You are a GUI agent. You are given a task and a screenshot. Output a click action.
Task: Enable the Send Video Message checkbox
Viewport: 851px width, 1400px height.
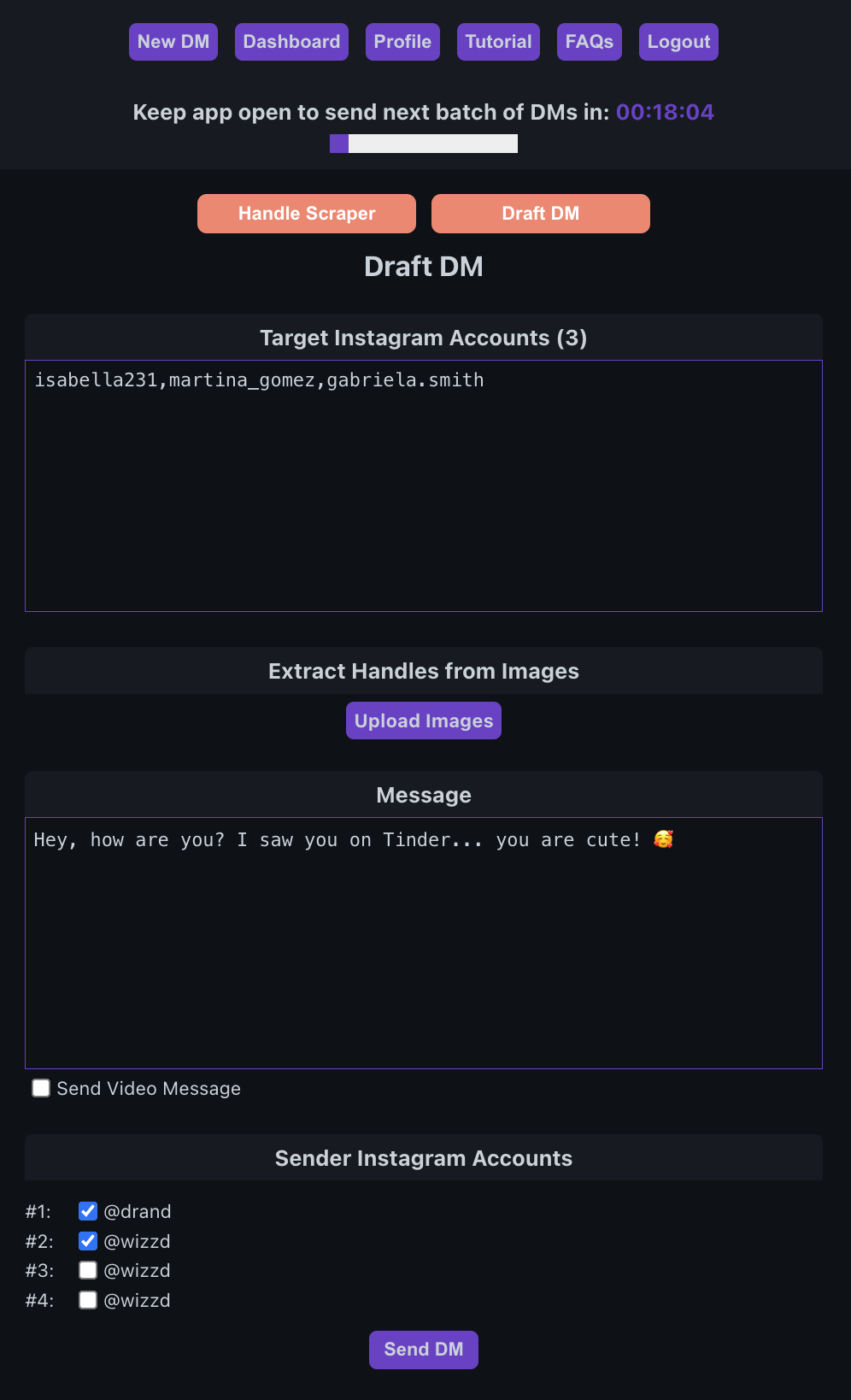click(41, 1088)
